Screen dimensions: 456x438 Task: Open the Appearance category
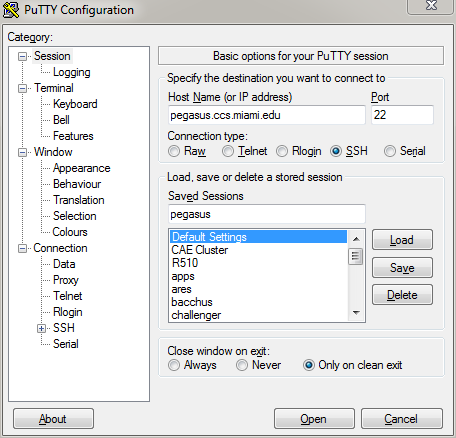(x=82, y=168)
